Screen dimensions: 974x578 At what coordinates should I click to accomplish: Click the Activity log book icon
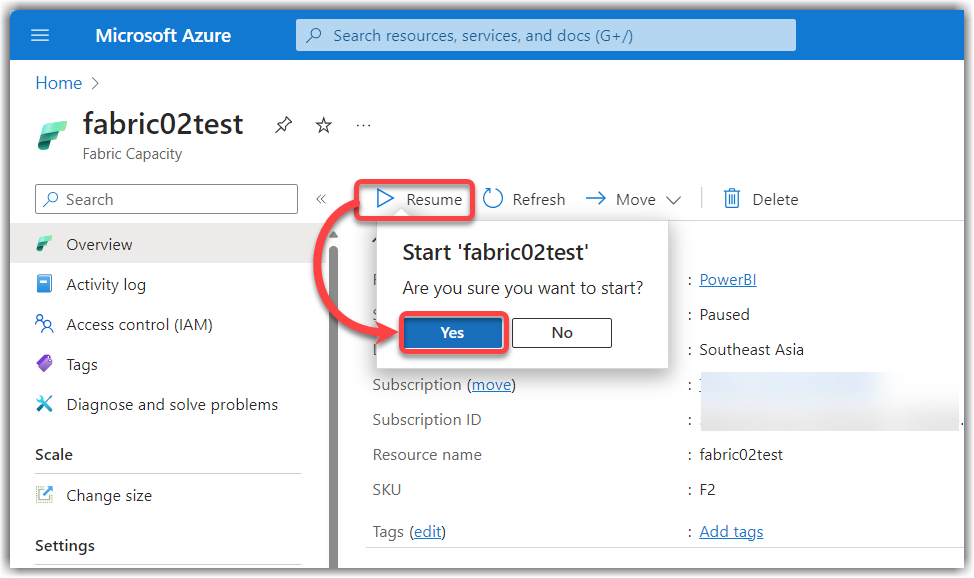tap(44, 284)
